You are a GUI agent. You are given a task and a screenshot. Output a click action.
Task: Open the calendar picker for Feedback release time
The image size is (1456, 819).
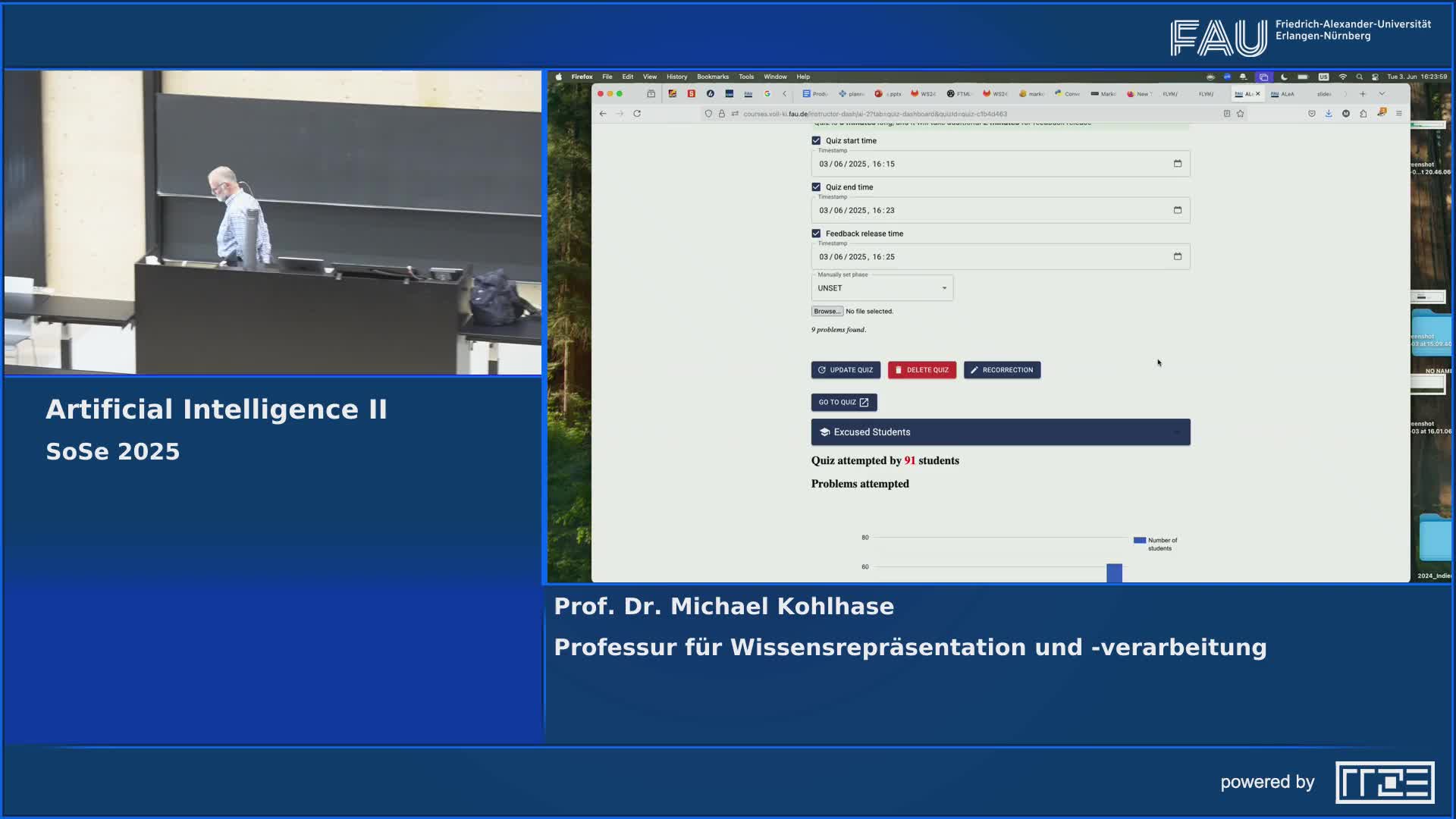(x=1178, y=256)
